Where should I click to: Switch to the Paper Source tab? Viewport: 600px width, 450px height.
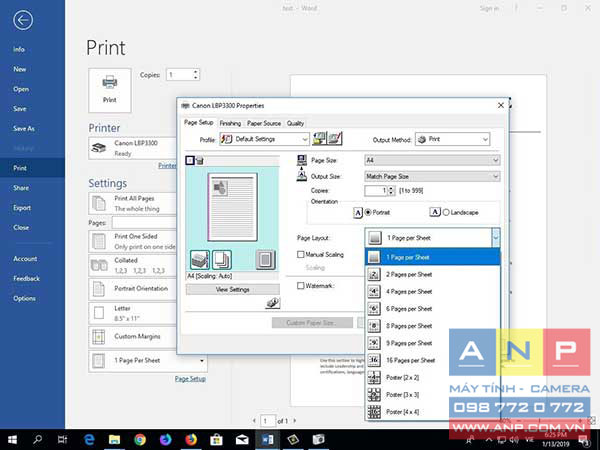tap(264, 123)
